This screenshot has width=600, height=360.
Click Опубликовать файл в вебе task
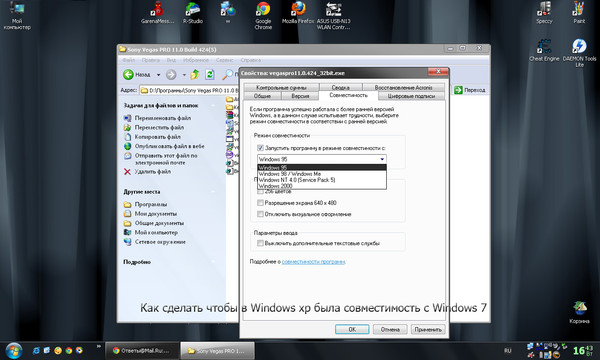click(x=170, y=146)
